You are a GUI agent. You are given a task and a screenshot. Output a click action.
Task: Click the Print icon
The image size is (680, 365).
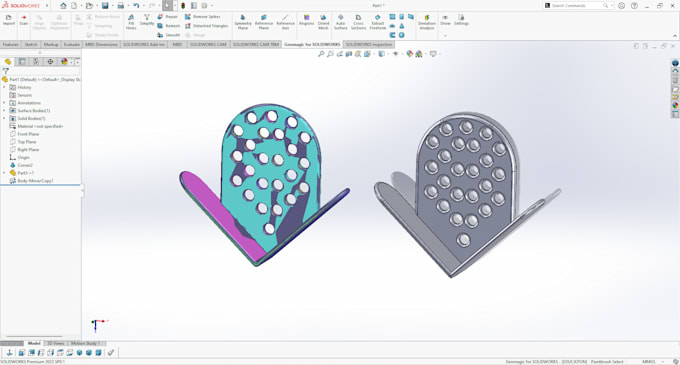121,6
